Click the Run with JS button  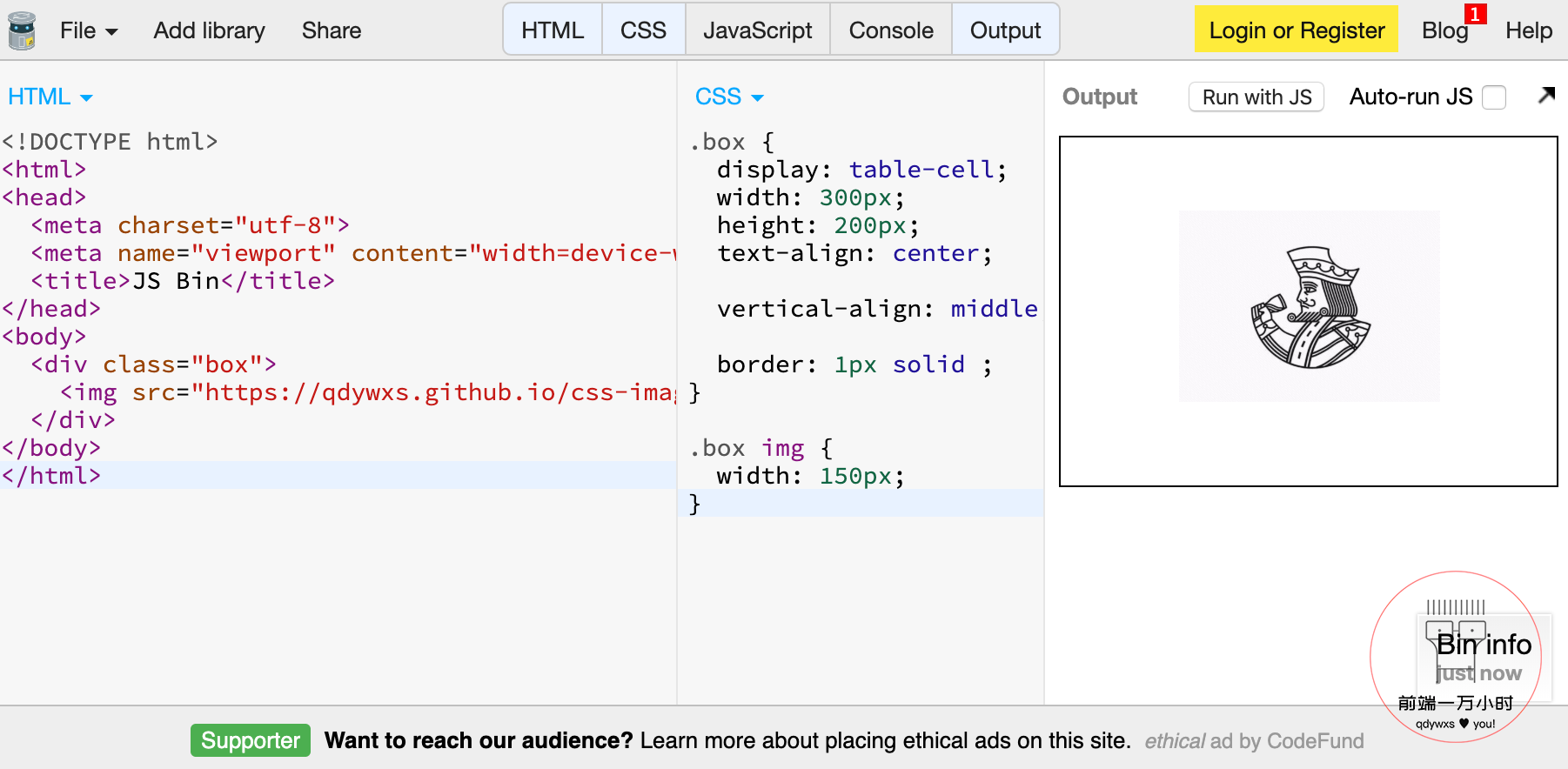tap(1256, 97)
